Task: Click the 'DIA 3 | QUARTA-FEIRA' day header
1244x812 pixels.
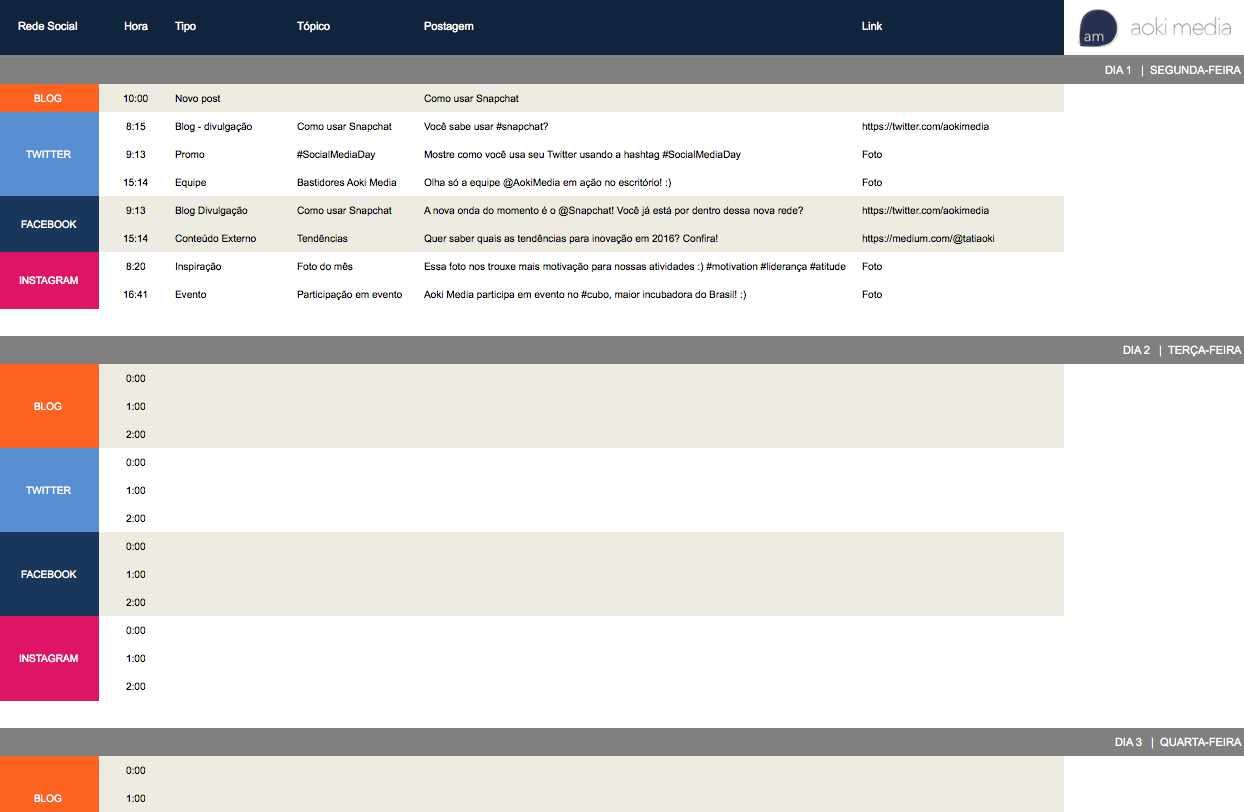Action: click(x=1177, y=742)
